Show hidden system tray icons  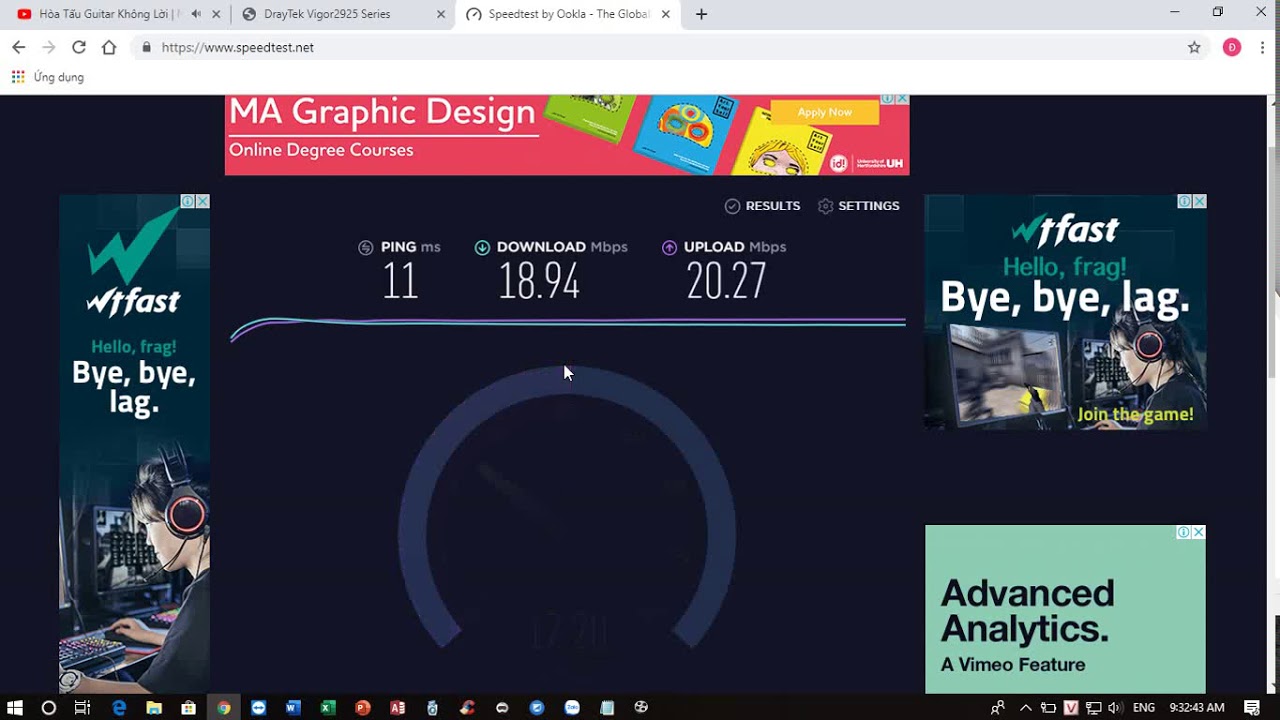tap(1025, 707)
